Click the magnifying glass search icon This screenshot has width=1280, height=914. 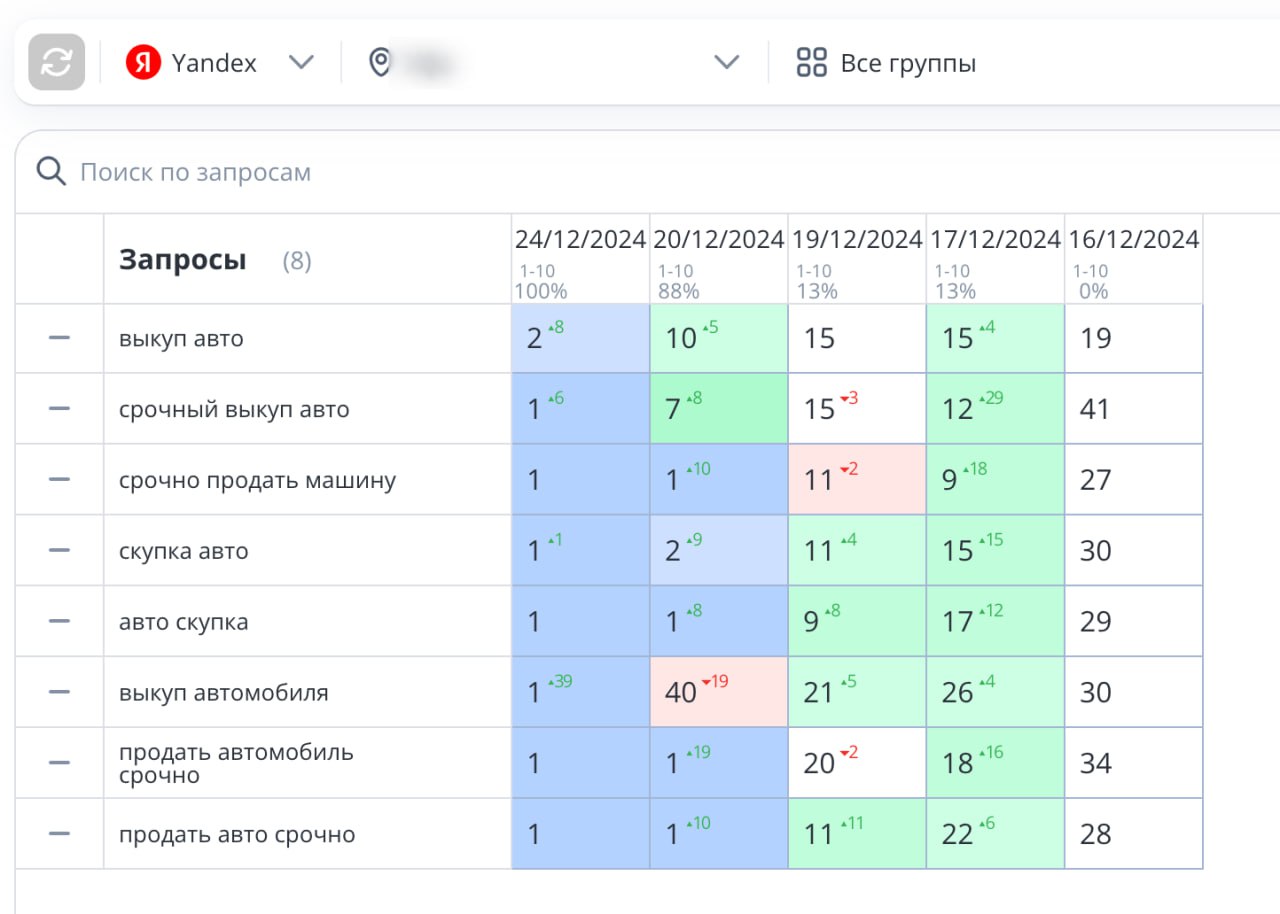tap(50, 171)
